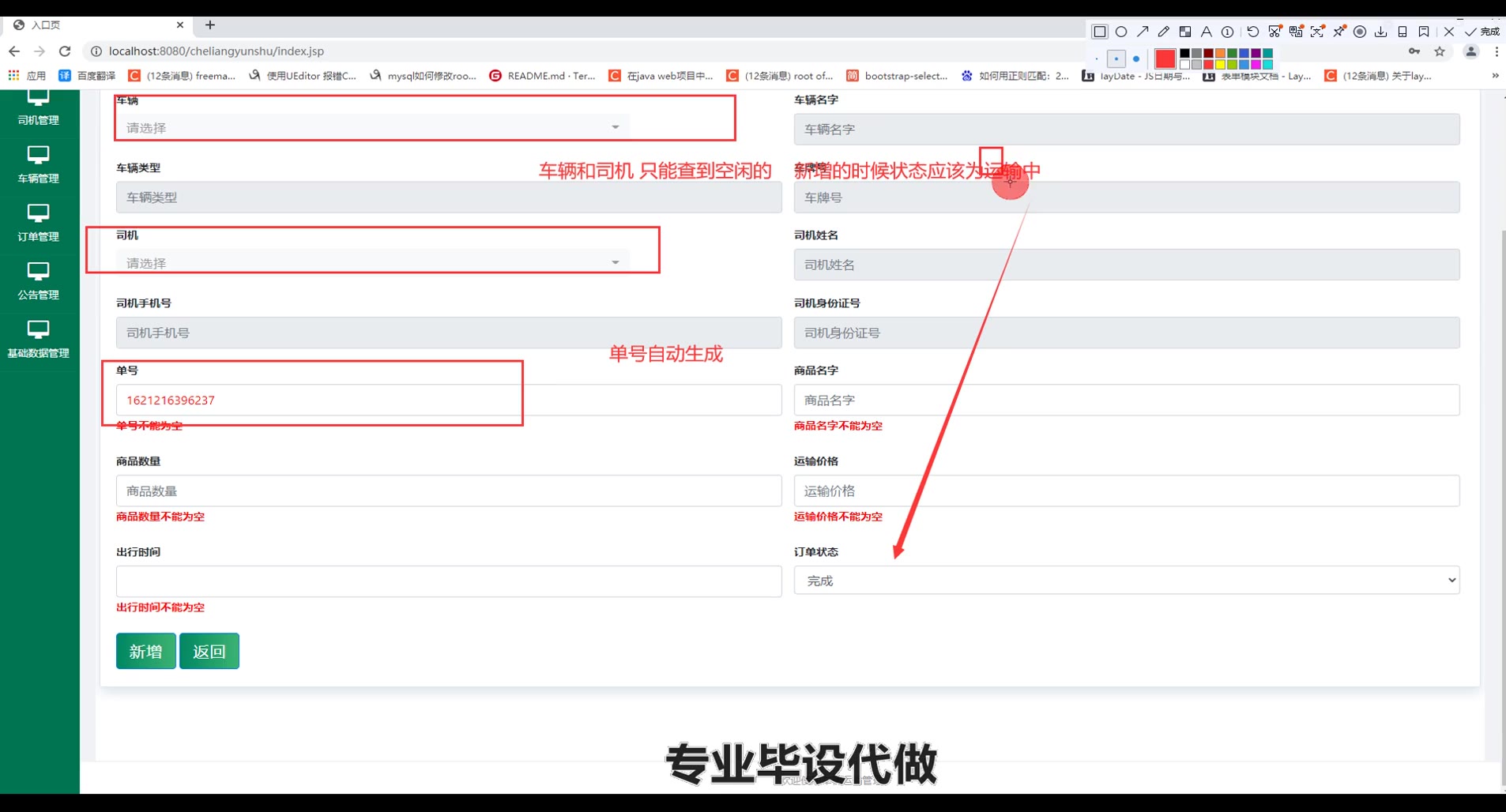This screenshot has height=812, width=1506.
Task: Select the text annotation tool
Action: point(1206,32)
